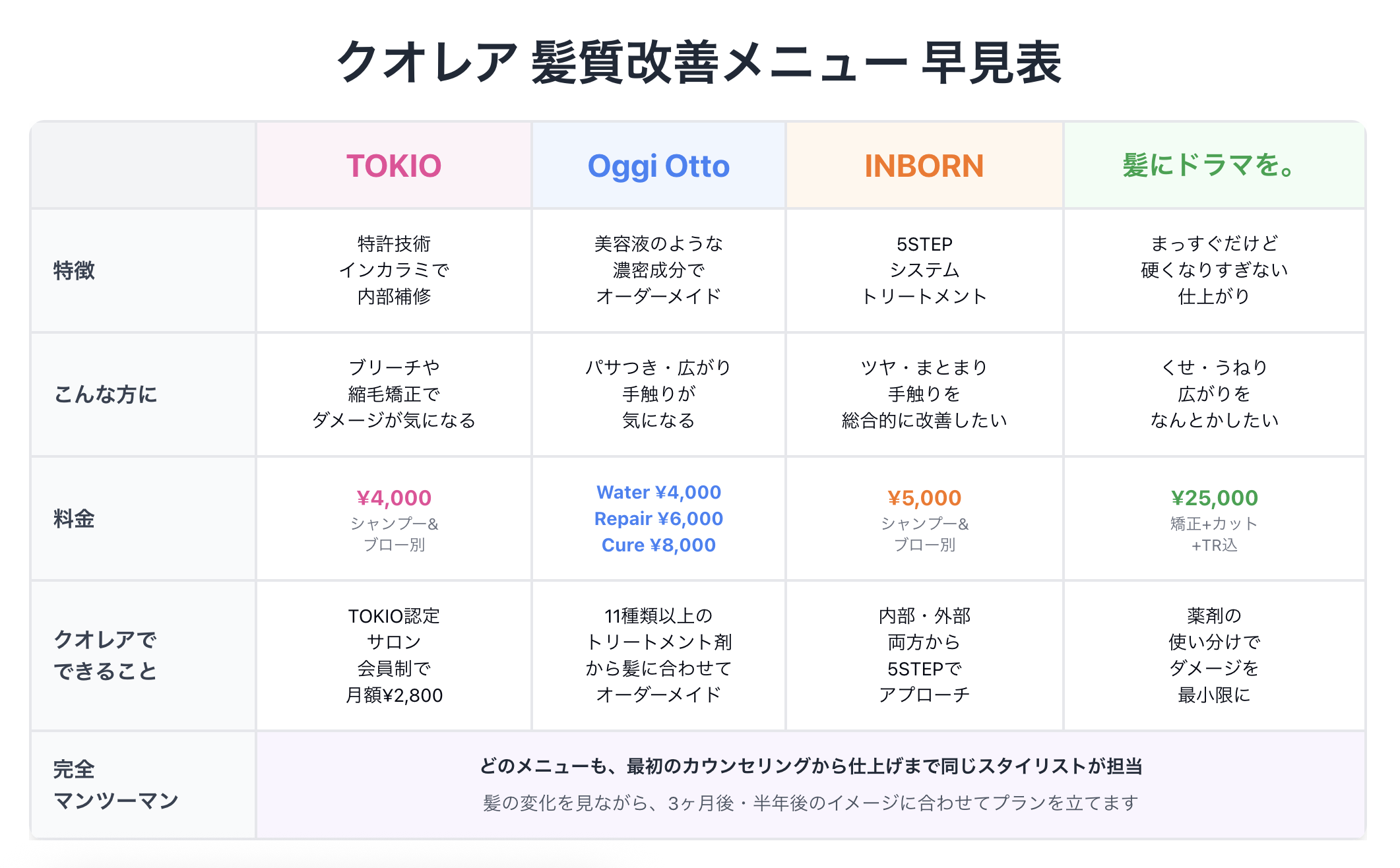Image resolution: width=1400 pixels, height=868 pixels.
Task: Click the TOKIO ¥4,000 price
Action: [x=394, y=498]
